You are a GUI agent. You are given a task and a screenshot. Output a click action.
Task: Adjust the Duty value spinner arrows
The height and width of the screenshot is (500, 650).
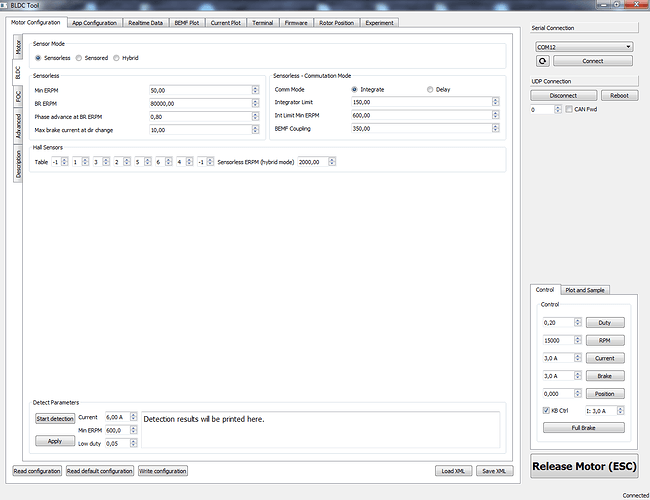point(563,323)
